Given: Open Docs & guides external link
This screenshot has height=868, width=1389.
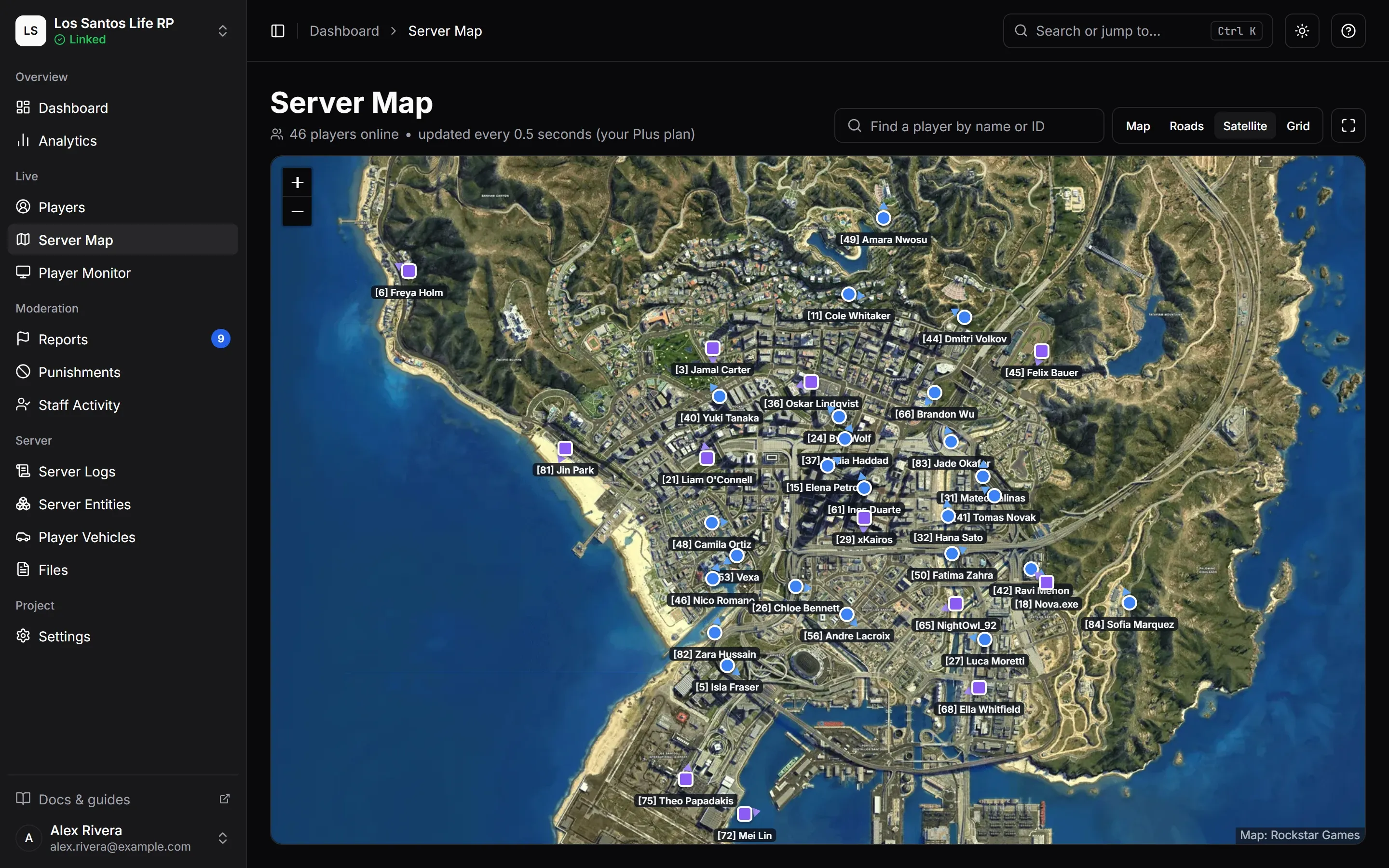Looking at the screenshot, I should point(123,799).
